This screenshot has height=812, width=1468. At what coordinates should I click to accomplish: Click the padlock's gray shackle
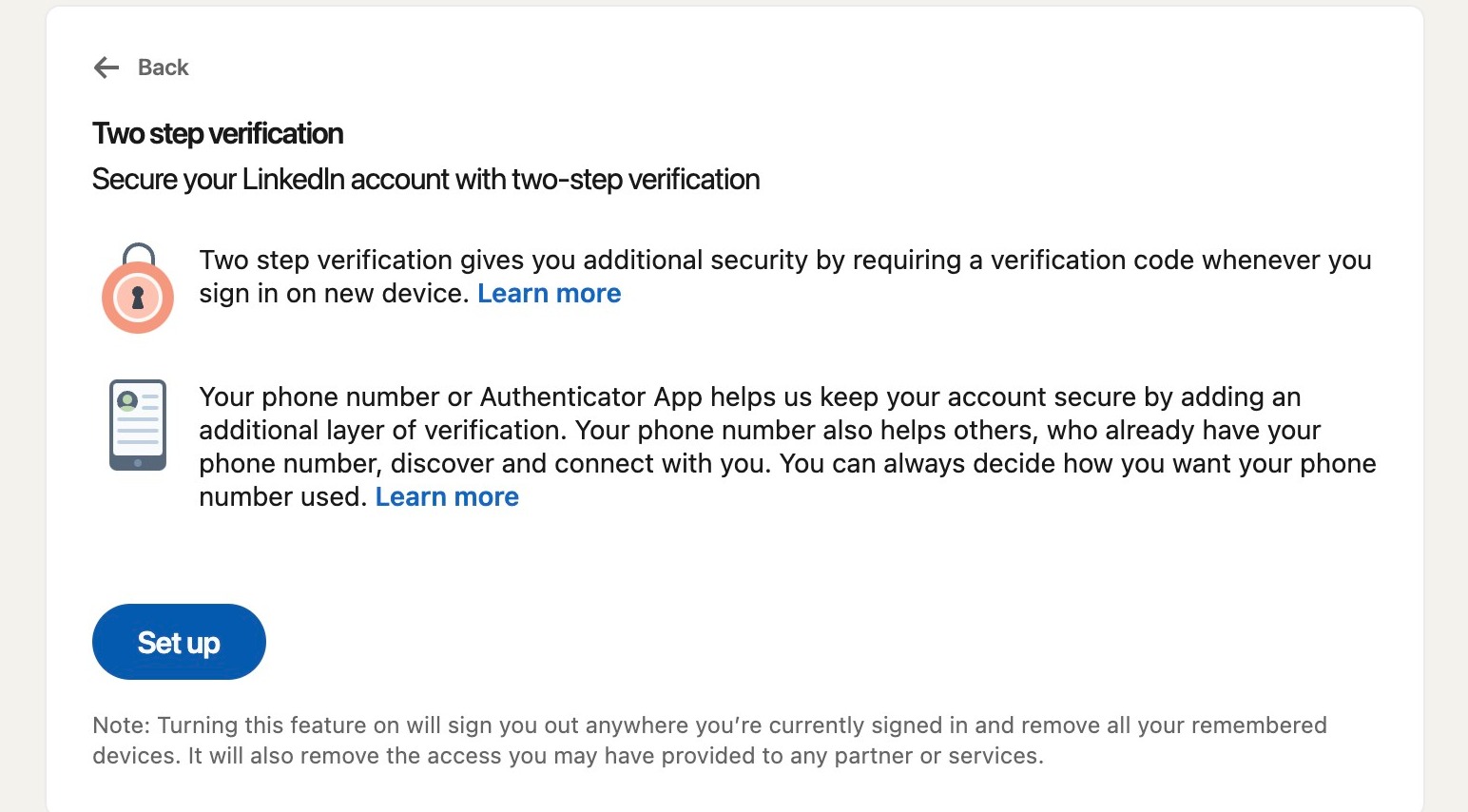click(139, 251)
